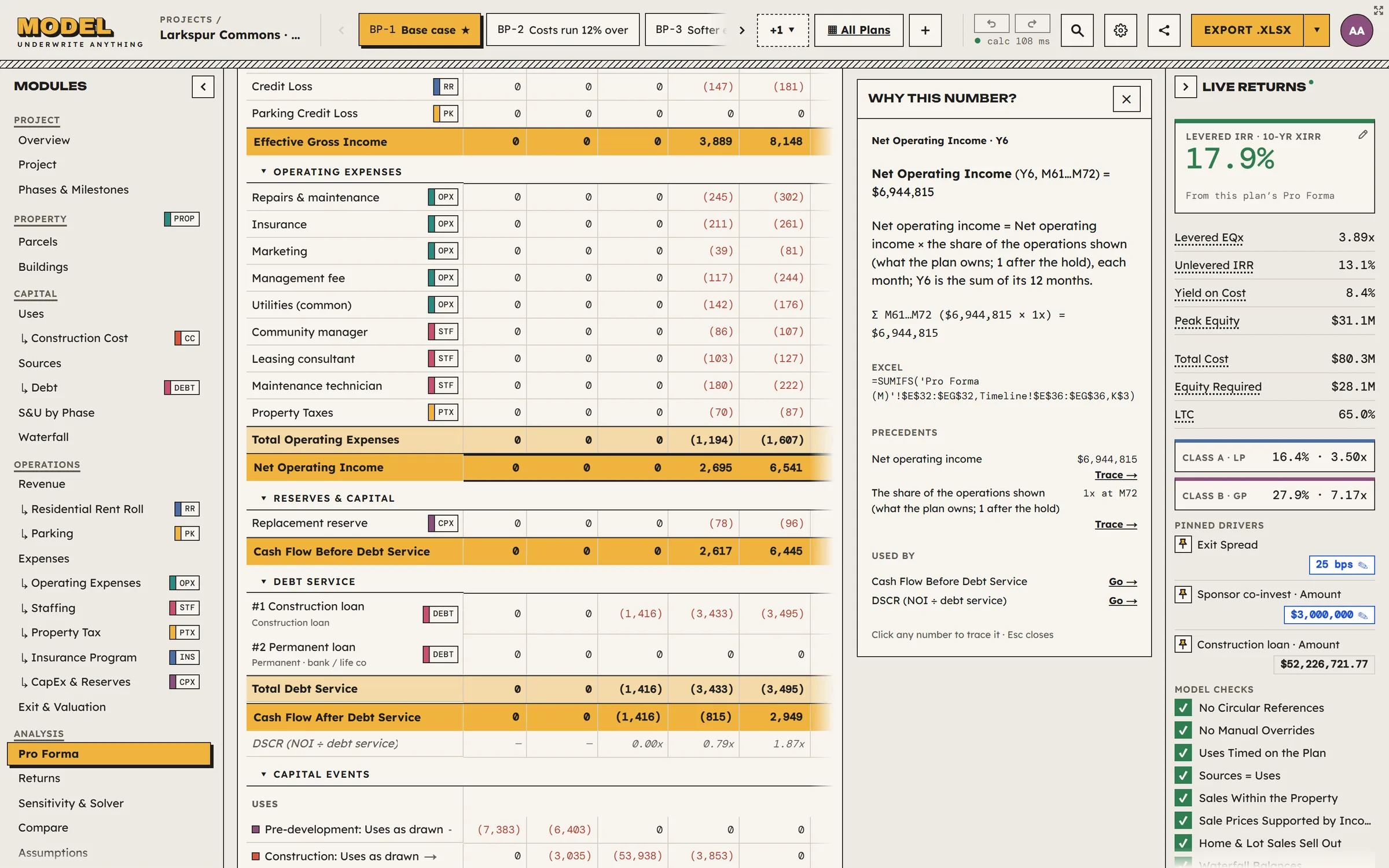The width and height of the screenshot is (1389, 868).
Task: Edit the Levered IRR pencil icon
Action: pos(1363,135)
